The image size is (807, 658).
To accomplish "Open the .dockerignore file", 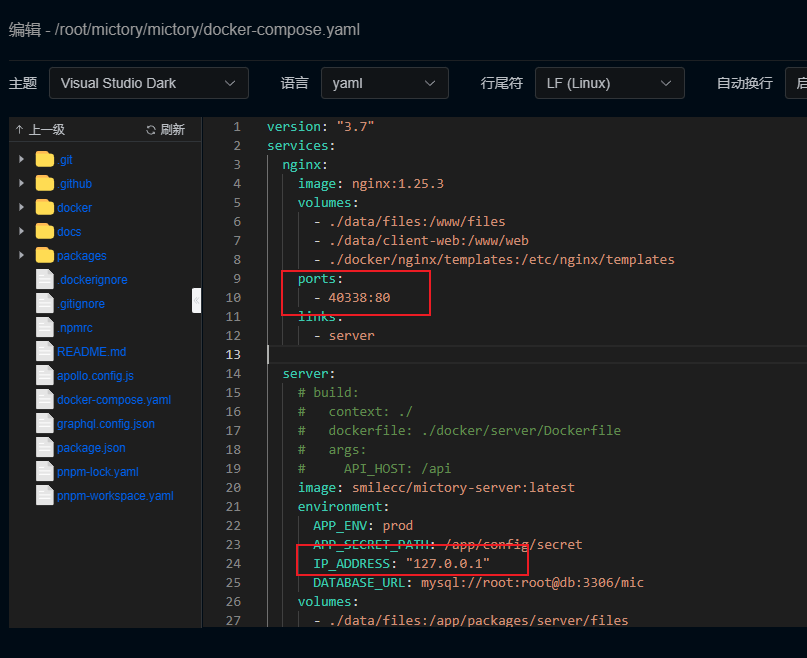I will [x=92, y=280].
